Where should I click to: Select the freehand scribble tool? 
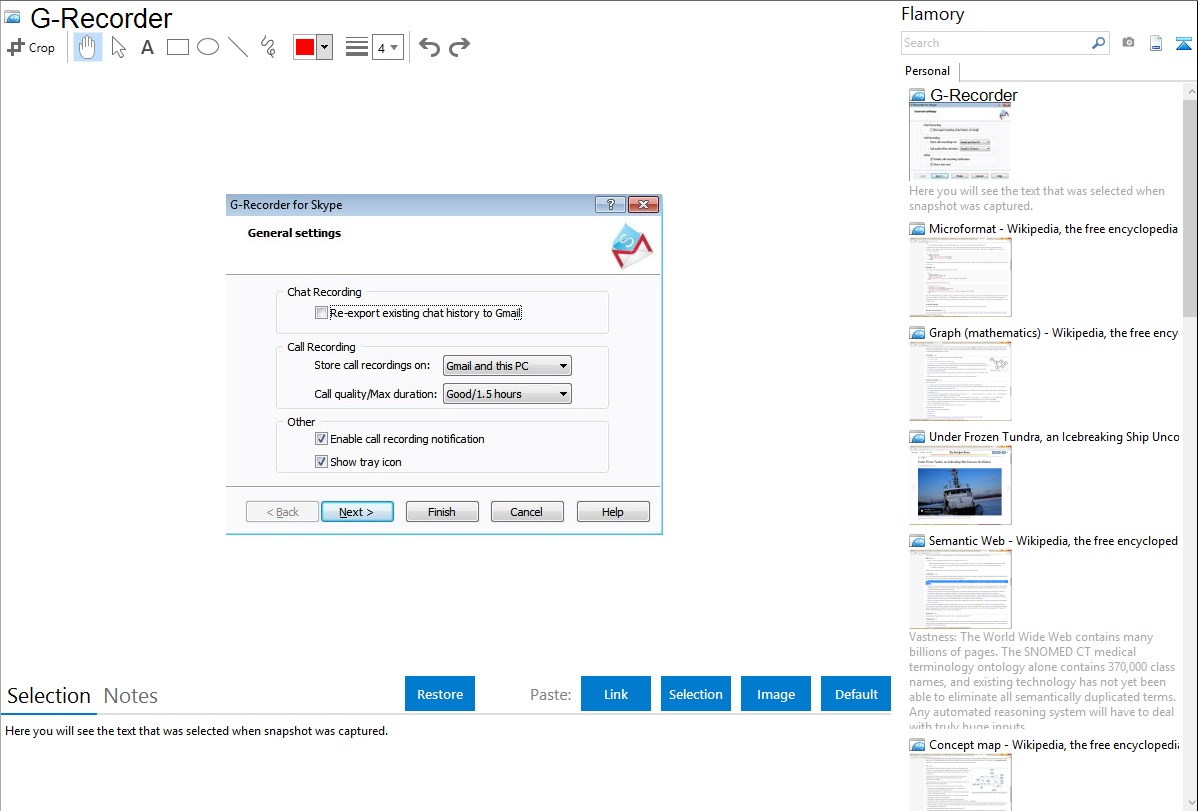(x=268, y=47)
